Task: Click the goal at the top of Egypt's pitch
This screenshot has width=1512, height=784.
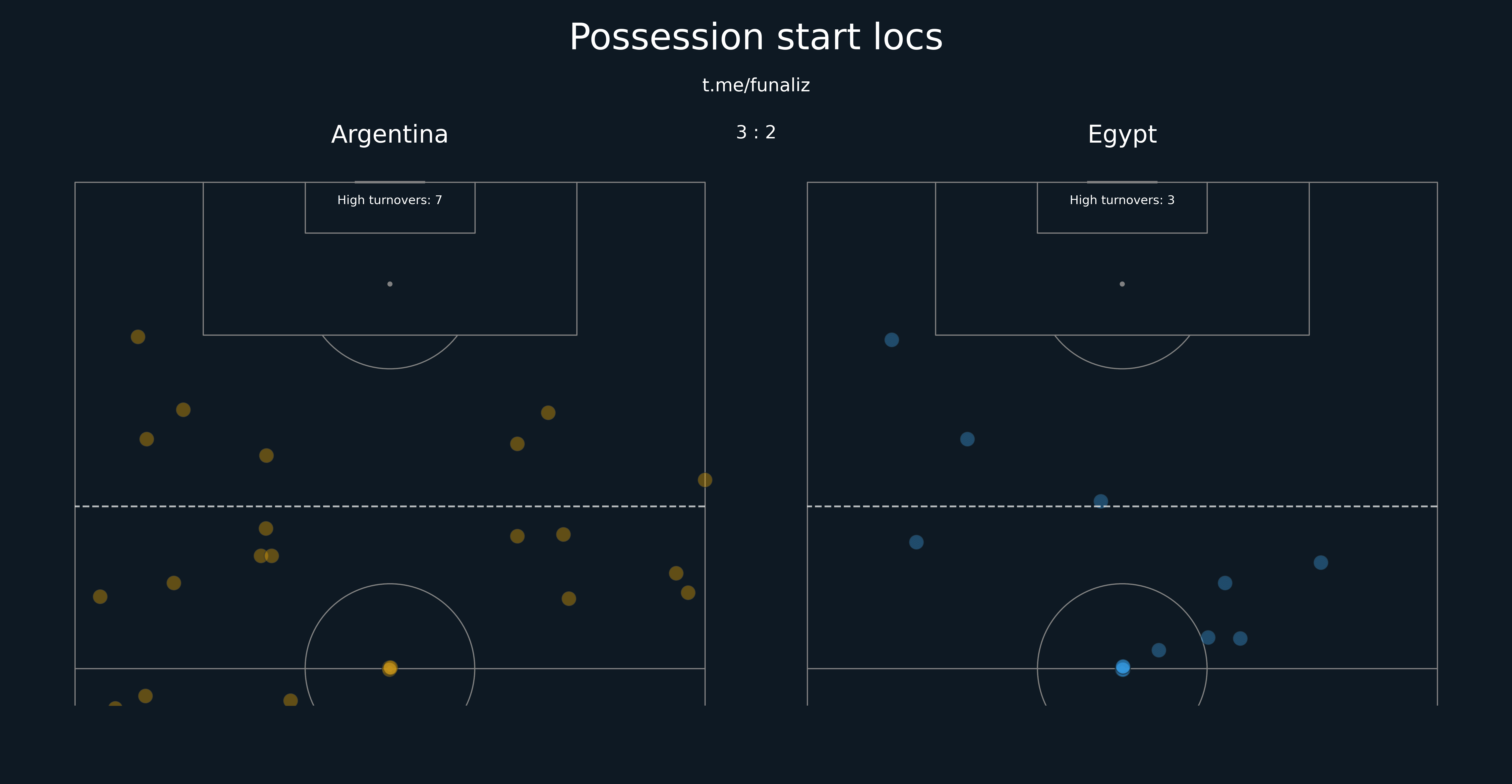Action: pyautogui.click(x=1122, y=182)
